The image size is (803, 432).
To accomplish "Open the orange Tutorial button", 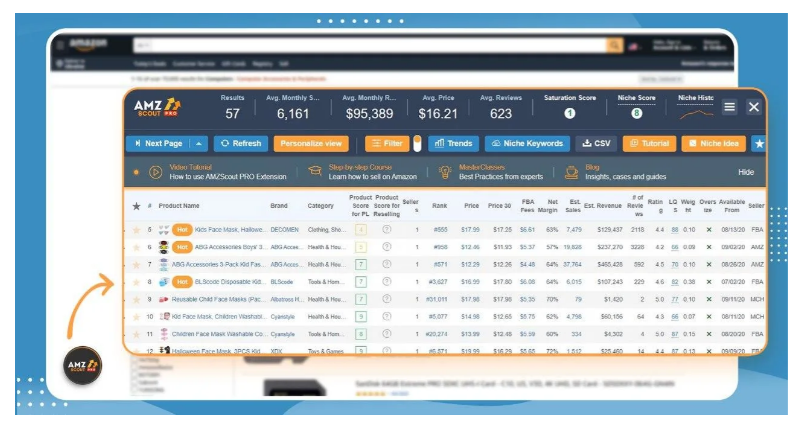I will tap(649, 144).
